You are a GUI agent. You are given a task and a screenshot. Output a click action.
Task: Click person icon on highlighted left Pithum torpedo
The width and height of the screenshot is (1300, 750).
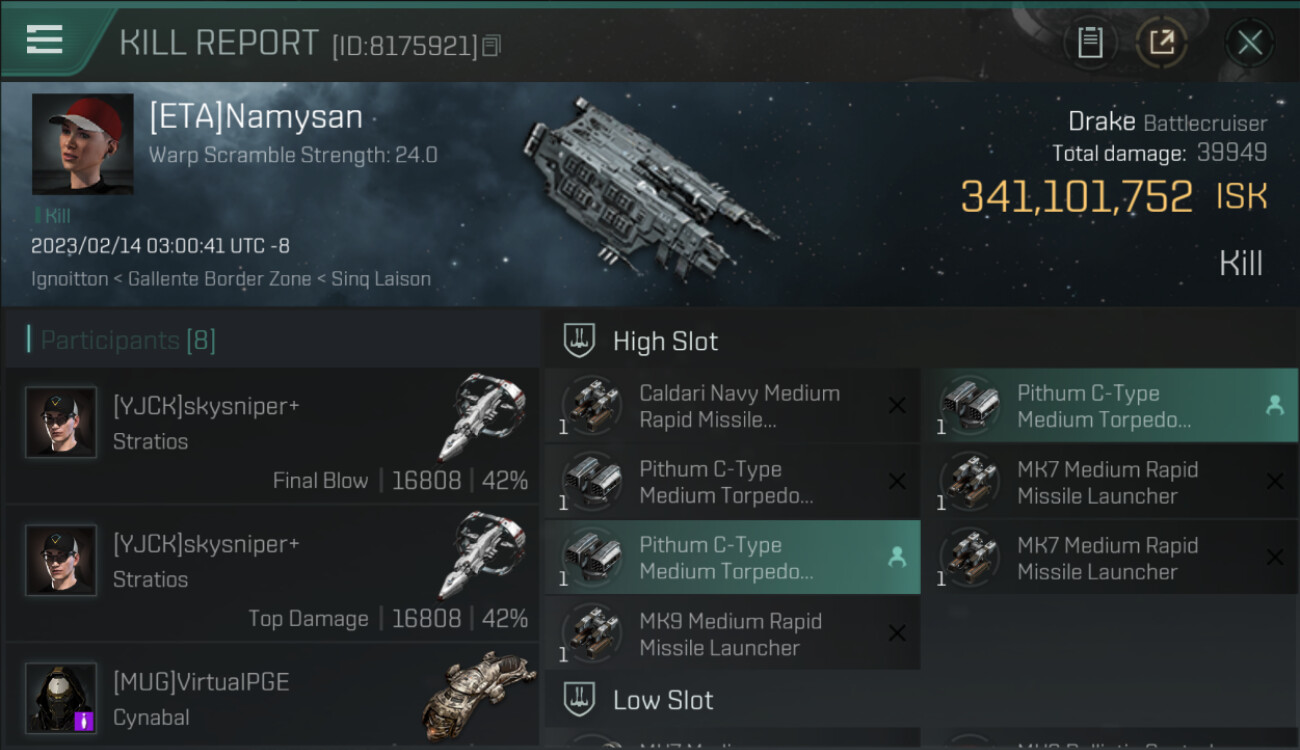897,557
